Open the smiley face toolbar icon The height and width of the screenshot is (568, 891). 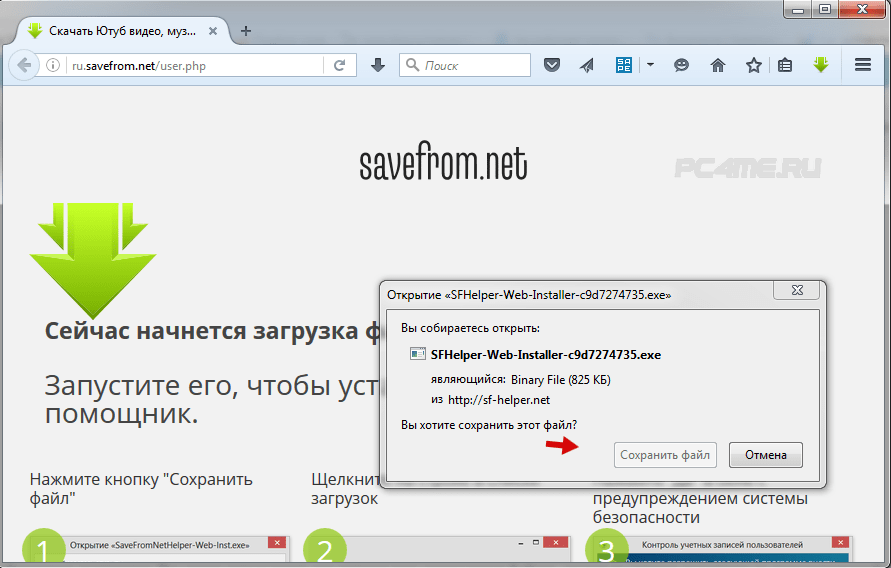682,65
